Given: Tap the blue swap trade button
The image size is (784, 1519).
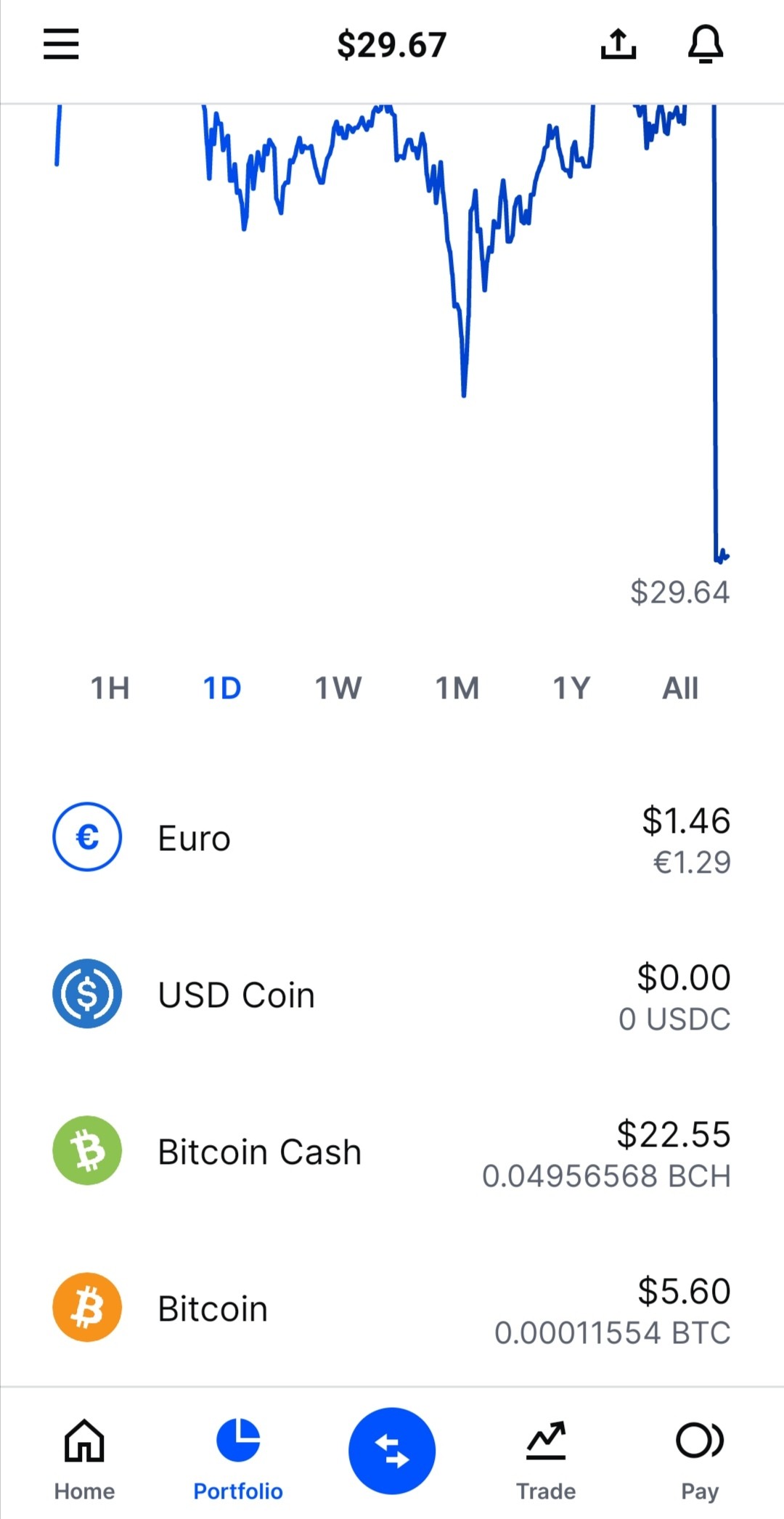Looking at the screenshot, I should pos(392,1451).
